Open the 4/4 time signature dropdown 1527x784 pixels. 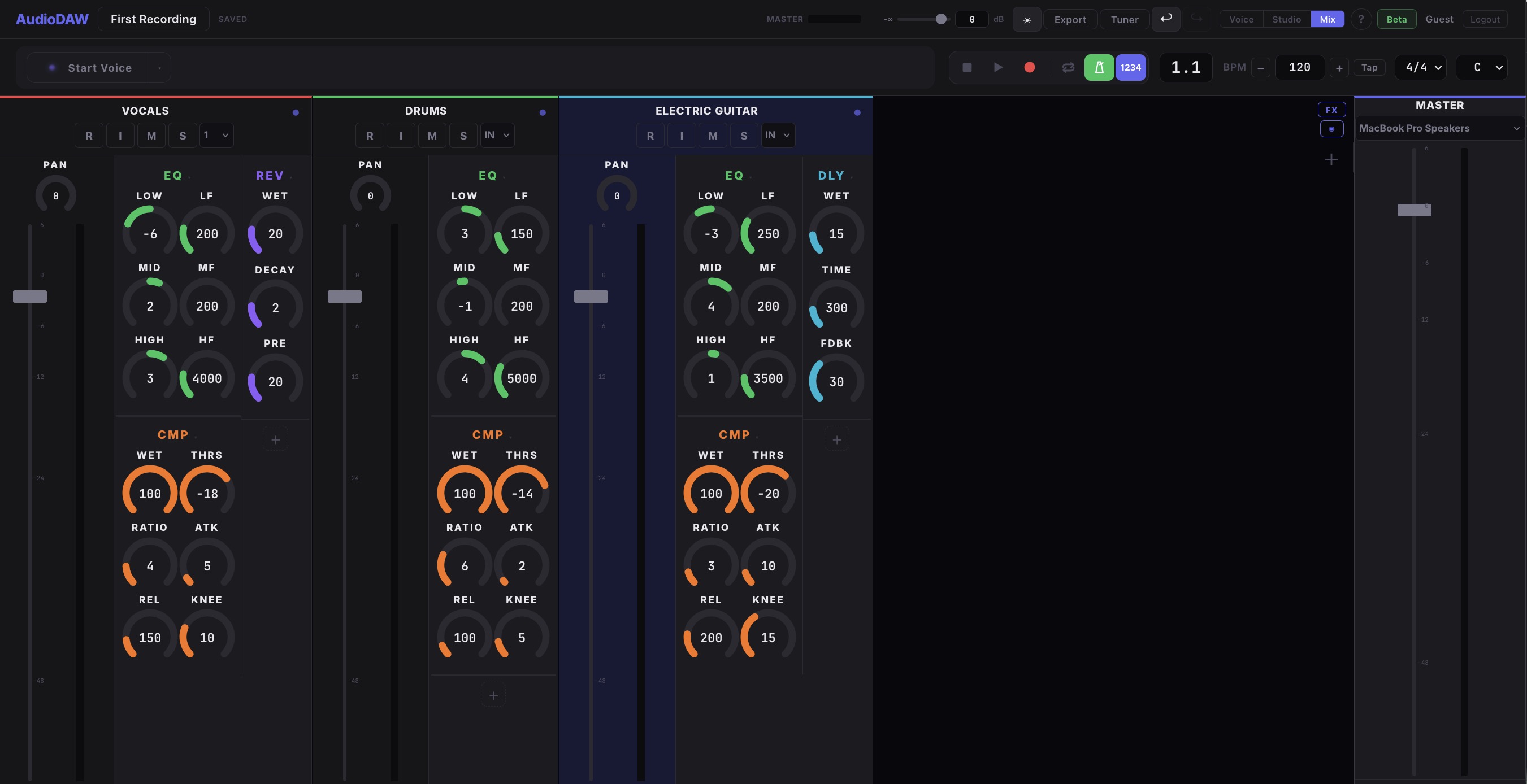(1421, 68)
